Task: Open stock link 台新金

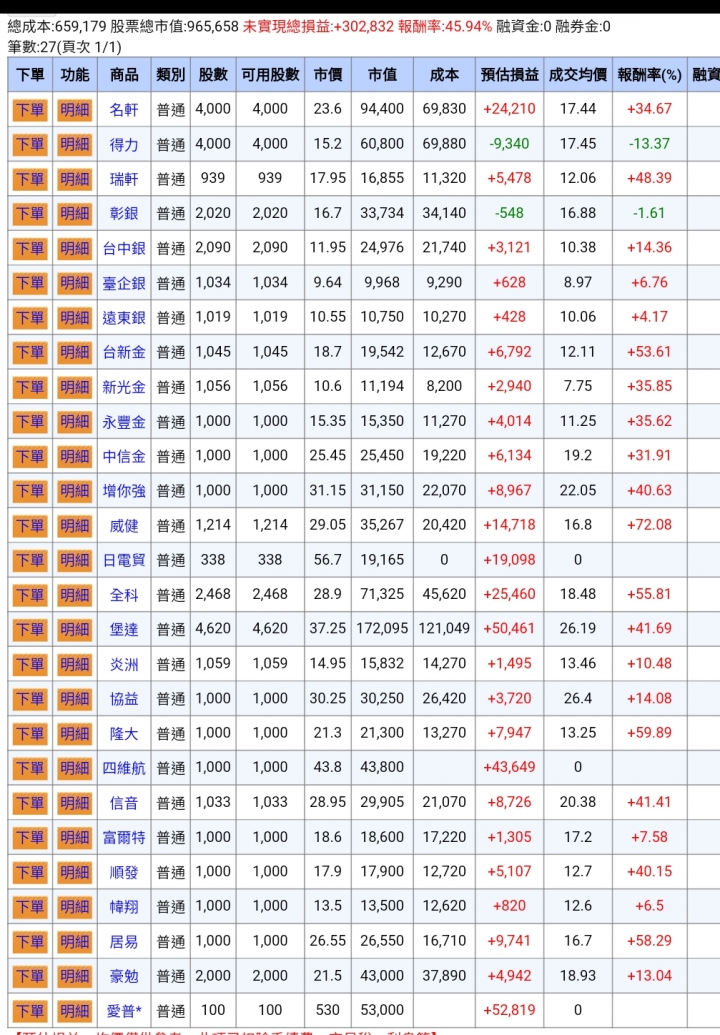Action: coord(124,352)
